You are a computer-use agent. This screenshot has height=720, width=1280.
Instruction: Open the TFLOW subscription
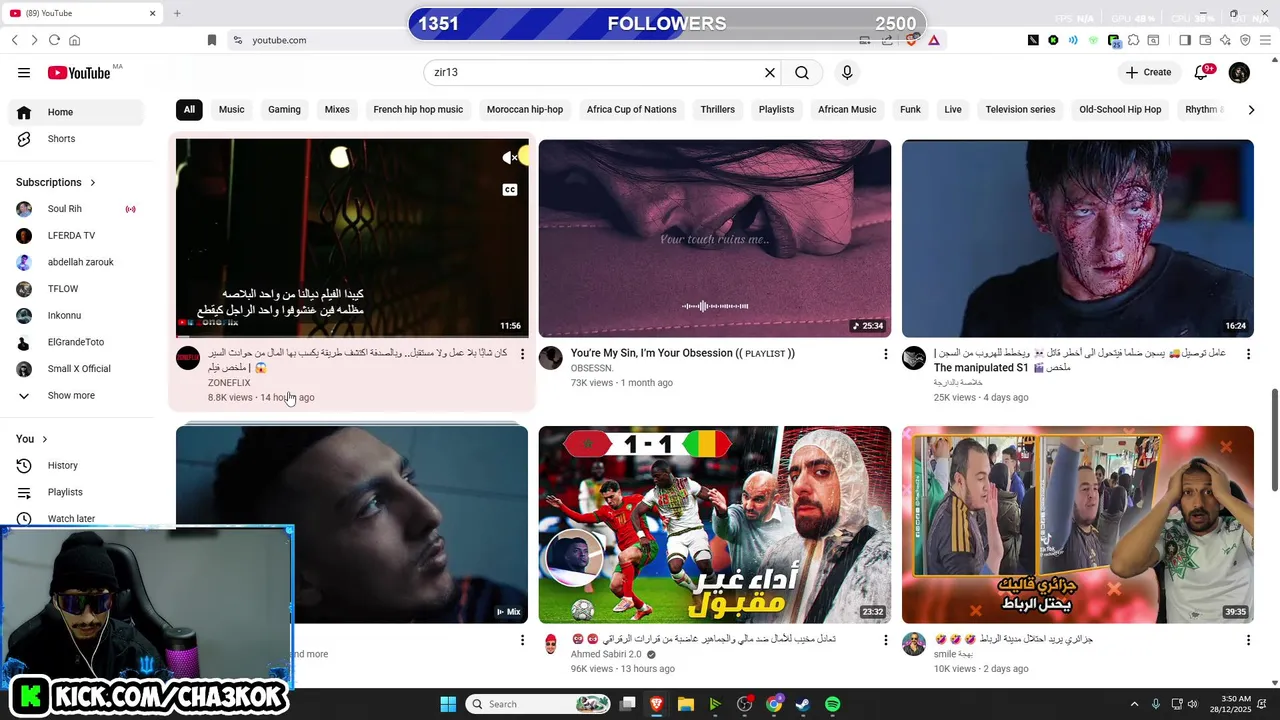click(x=76, y=289)
